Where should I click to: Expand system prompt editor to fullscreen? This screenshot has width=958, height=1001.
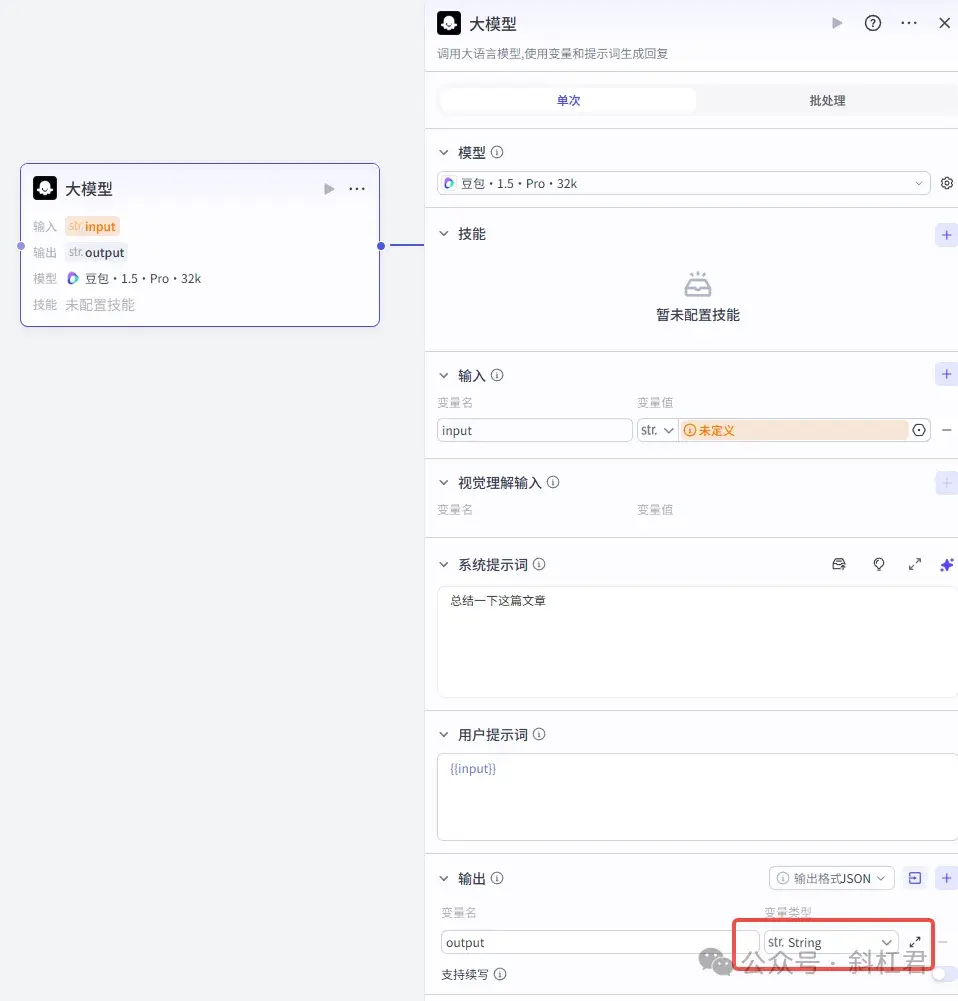914,564
